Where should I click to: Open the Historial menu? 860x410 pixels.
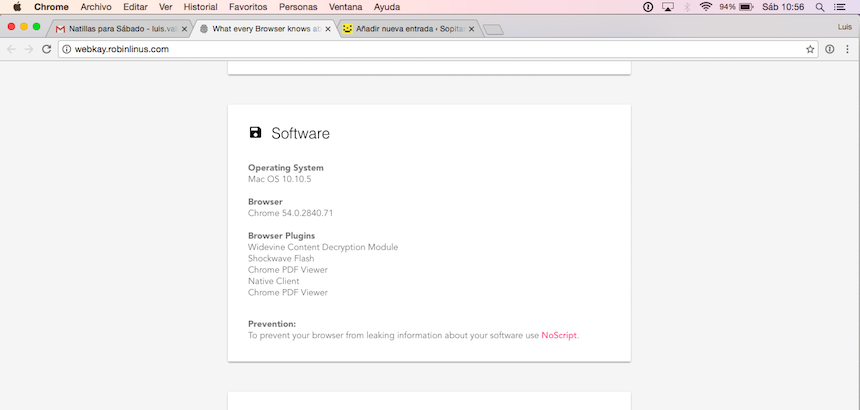[200, 7]
